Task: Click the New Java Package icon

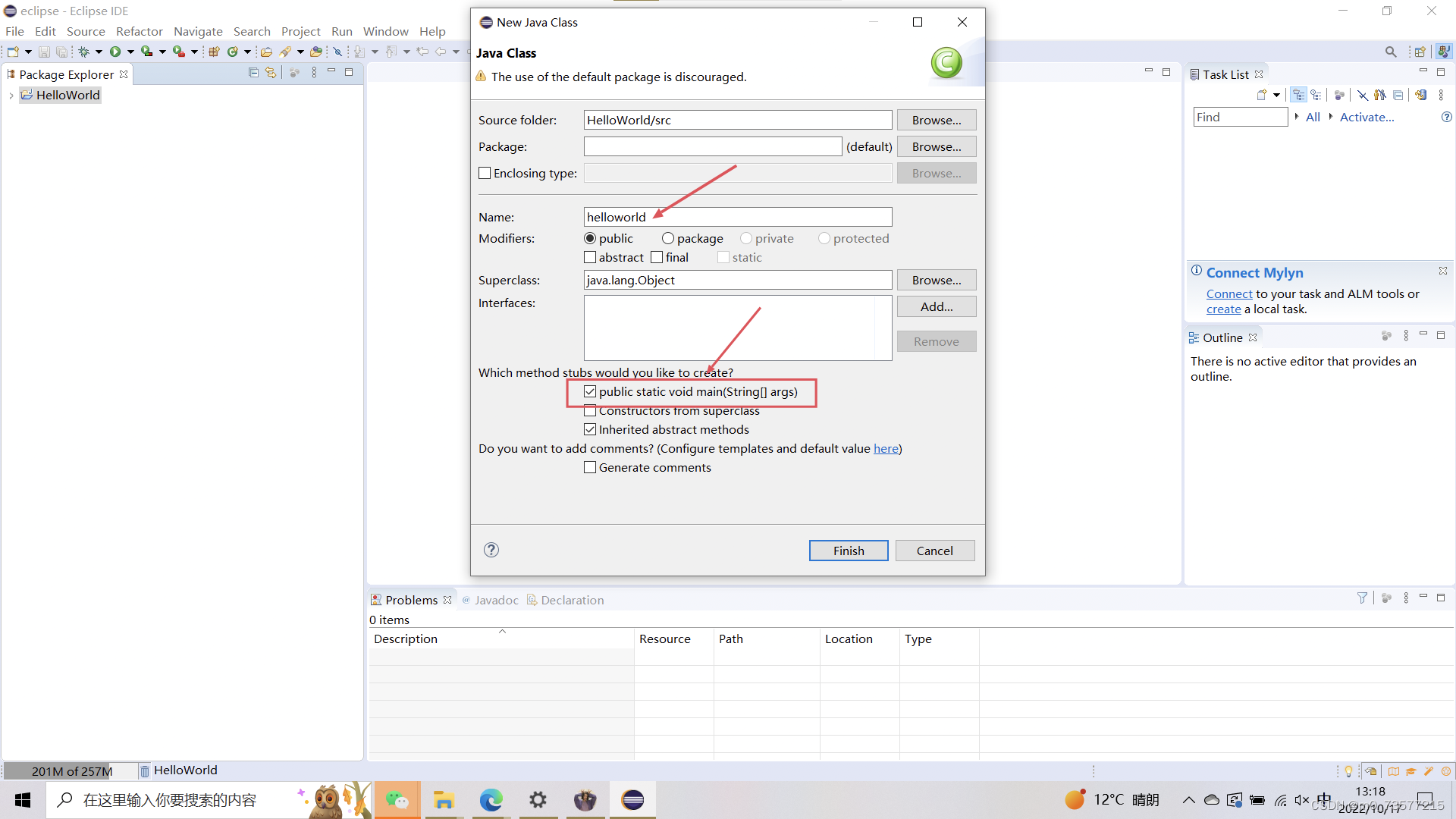Action: click(x=214, y=52)
